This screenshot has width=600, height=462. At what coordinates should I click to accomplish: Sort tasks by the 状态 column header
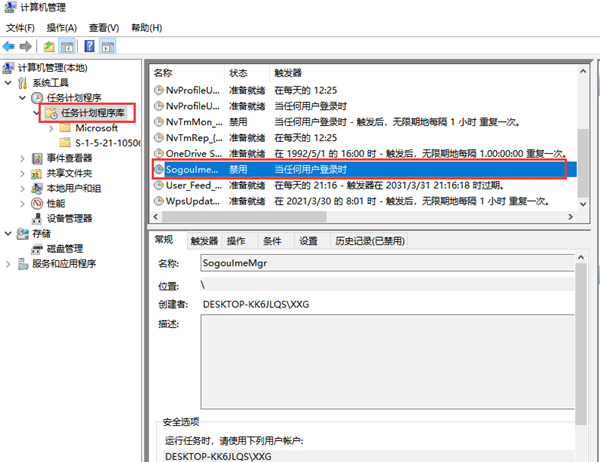point(239,73)
